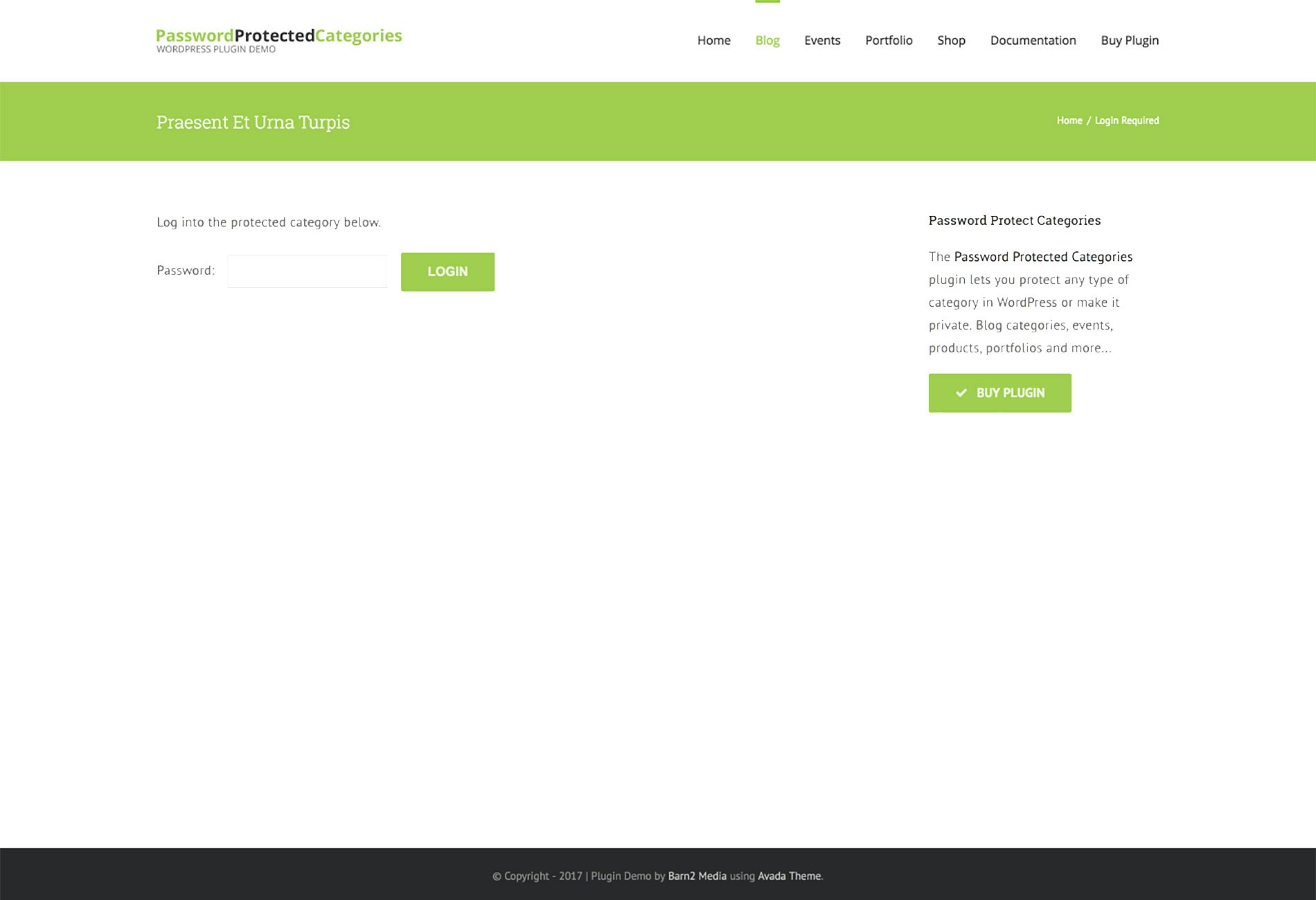Open the Shop page

[x=951, y=41]
